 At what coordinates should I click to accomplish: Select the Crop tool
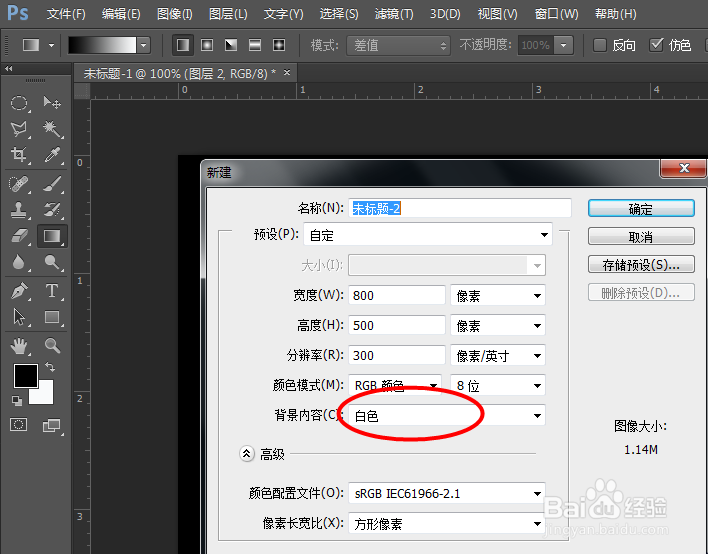pyautogui.click(x=19, y=155)
